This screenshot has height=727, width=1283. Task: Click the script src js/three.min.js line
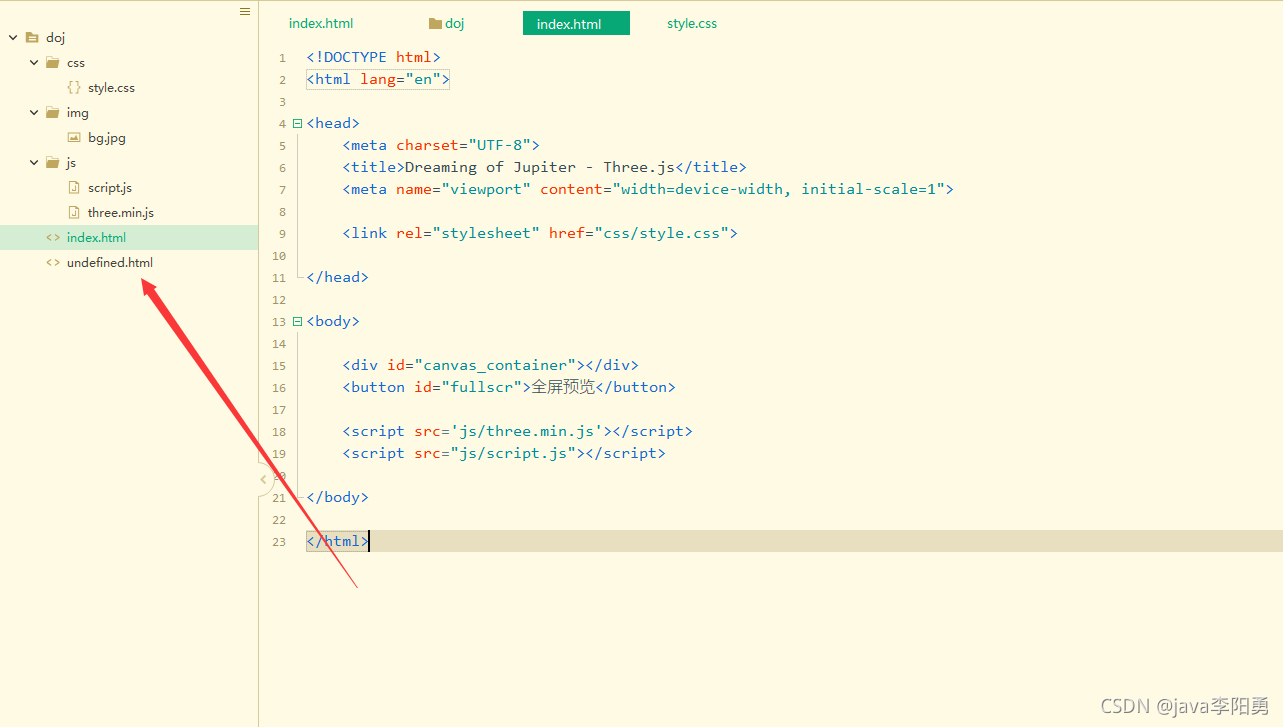[518, 432]
